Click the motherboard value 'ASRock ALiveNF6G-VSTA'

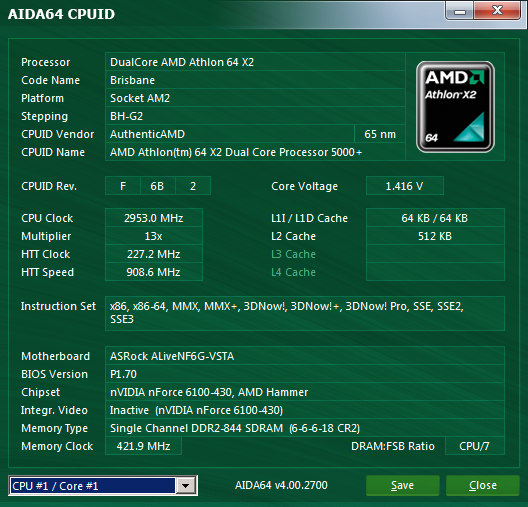305,356
